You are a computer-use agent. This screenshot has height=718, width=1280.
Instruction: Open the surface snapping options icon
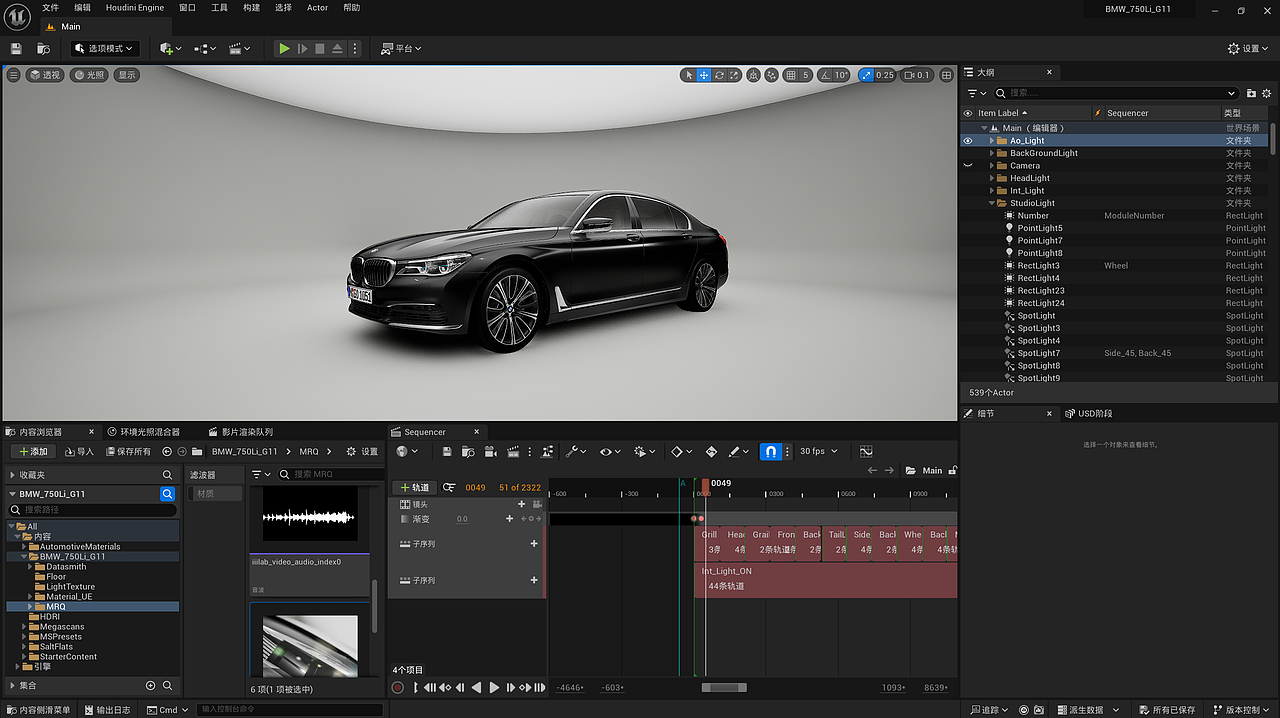(x=771, y=75)
